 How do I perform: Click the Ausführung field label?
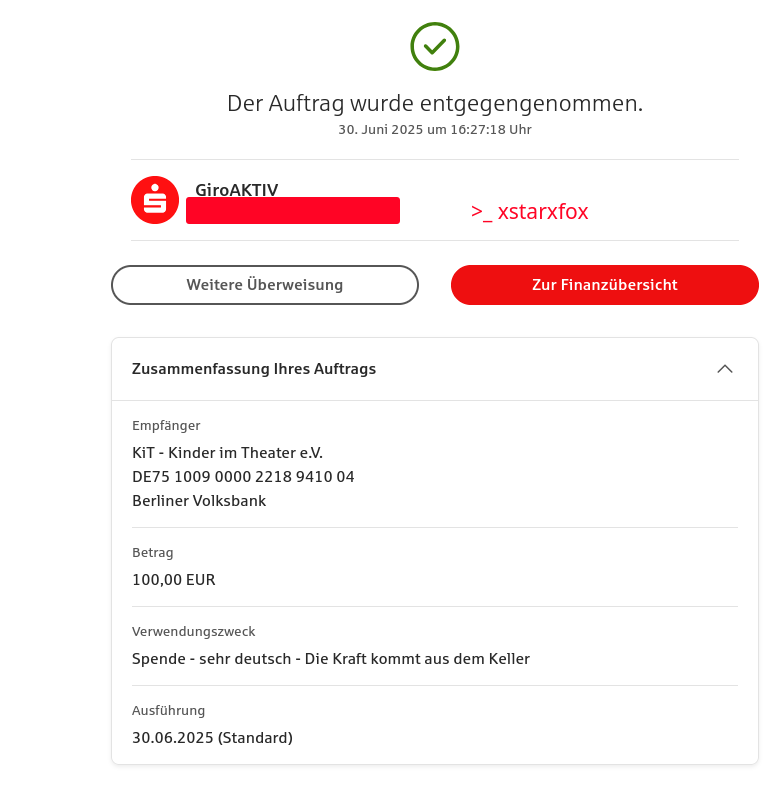click(168, 711)
